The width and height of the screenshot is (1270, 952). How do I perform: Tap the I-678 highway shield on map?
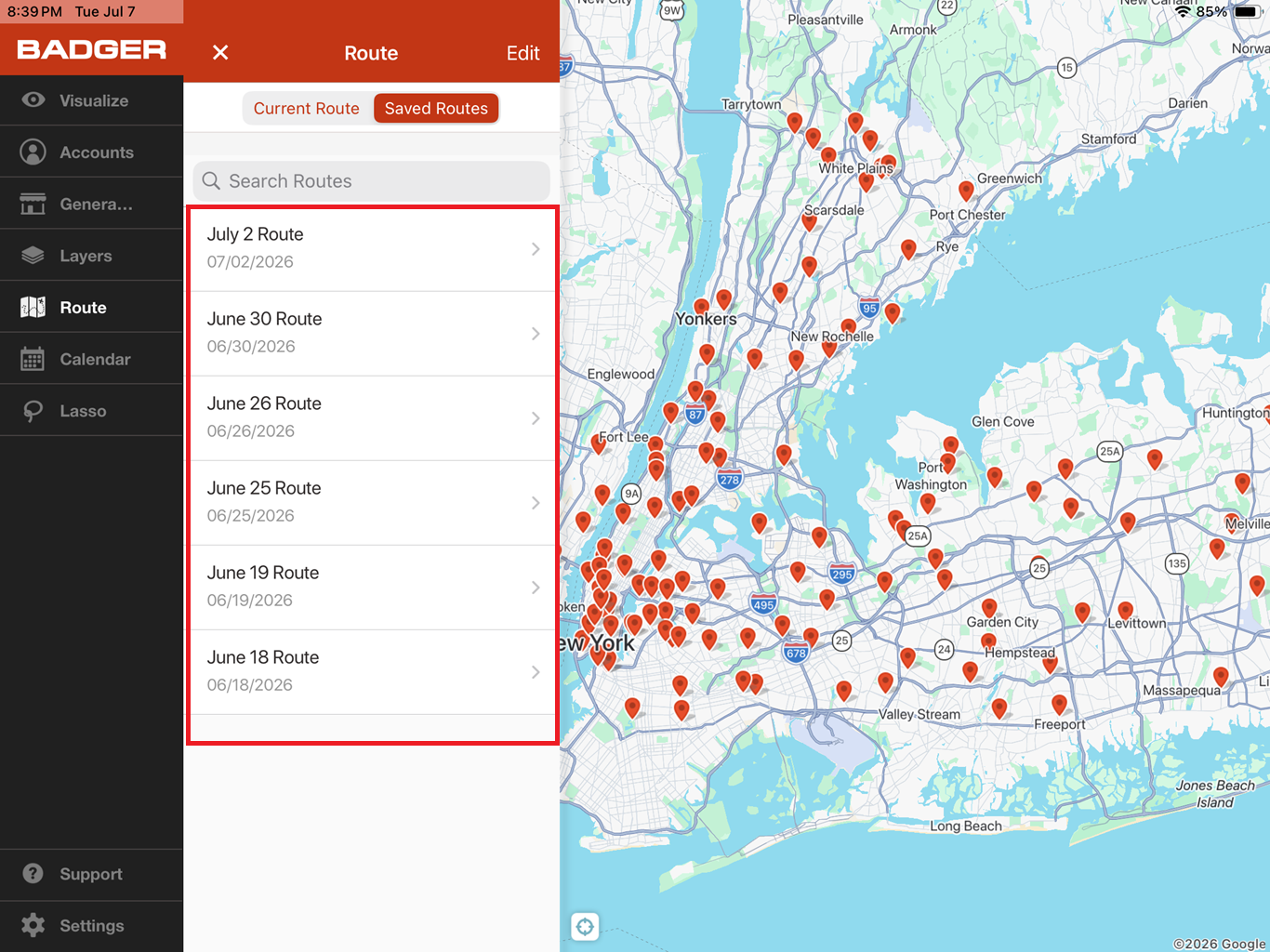[x=796, y=653]
